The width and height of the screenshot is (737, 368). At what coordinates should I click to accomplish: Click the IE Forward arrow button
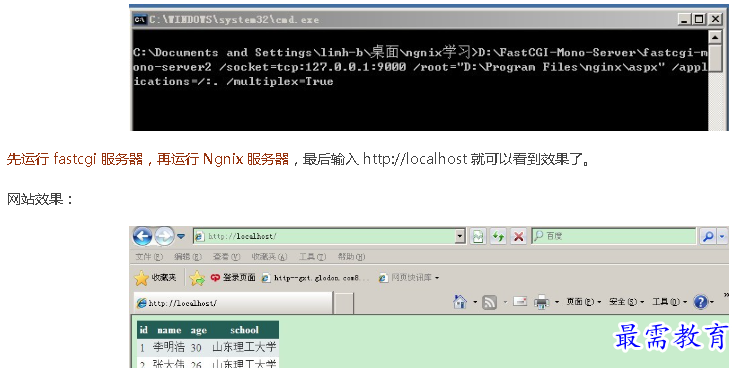click(164, 236)
